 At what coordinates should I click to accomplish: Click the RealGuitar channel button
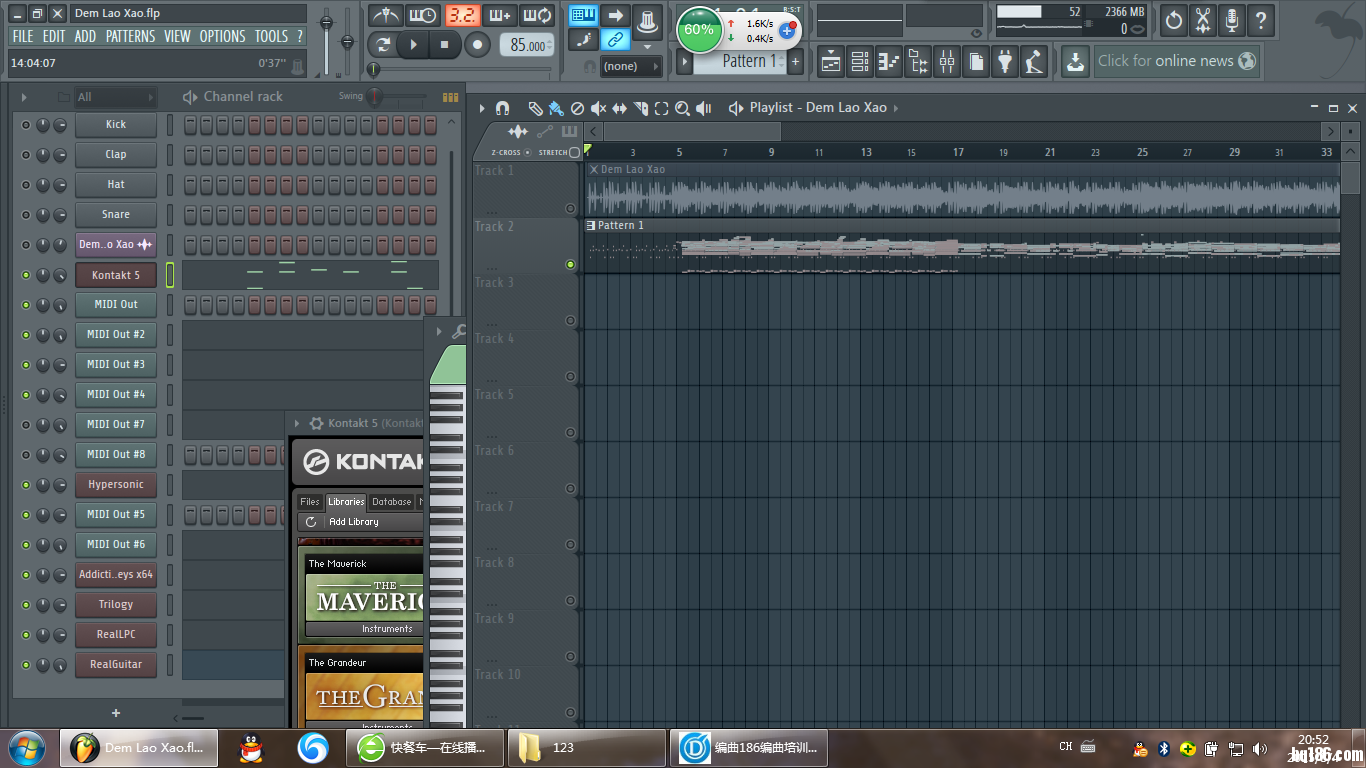pos(116,665)
